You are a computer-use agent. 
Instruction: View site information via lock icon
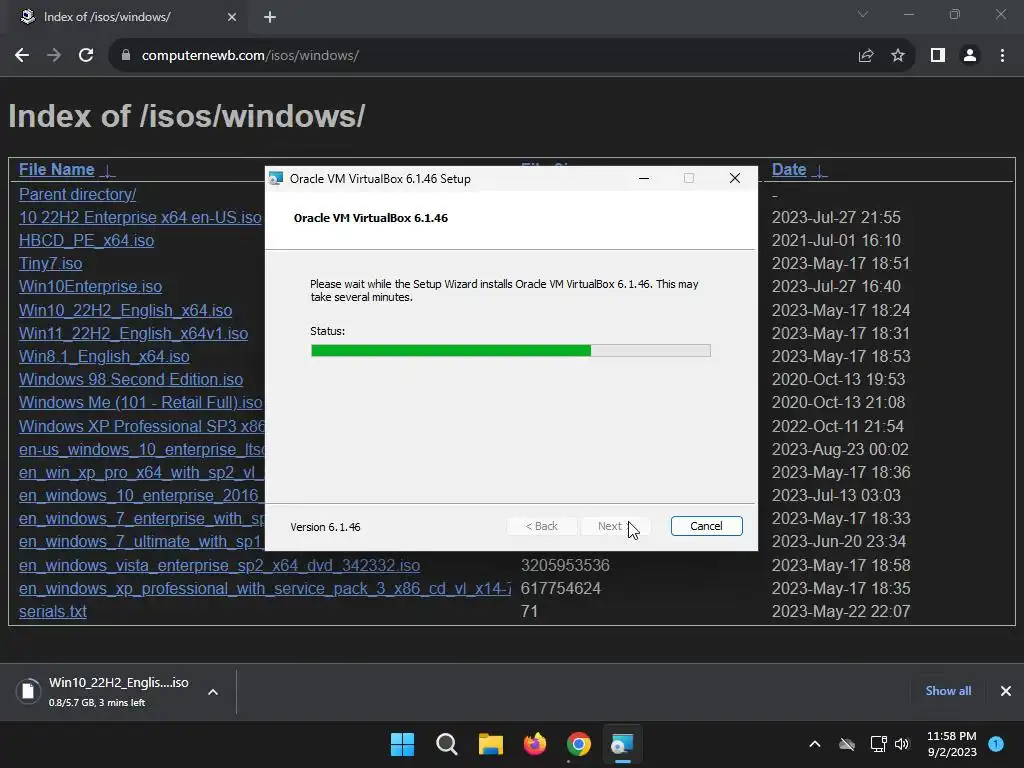(x=125, y=56)
